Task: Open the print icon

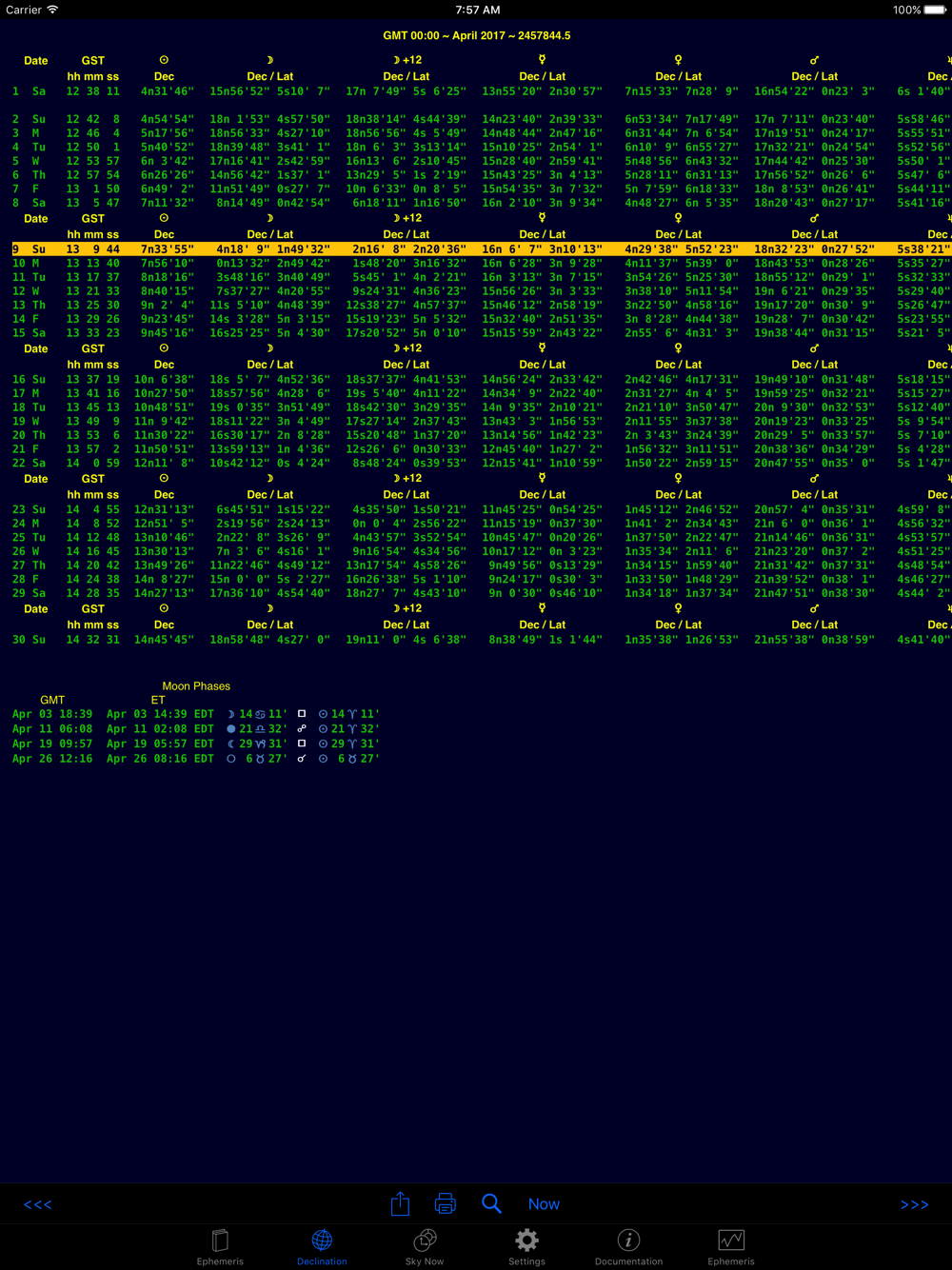Action: [445, 1204]
